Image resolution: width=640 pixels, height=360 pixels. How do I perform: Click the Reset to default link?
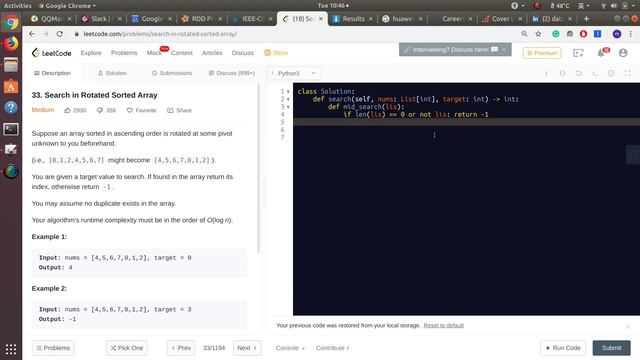pyautogui.click(x=444, y=325)
